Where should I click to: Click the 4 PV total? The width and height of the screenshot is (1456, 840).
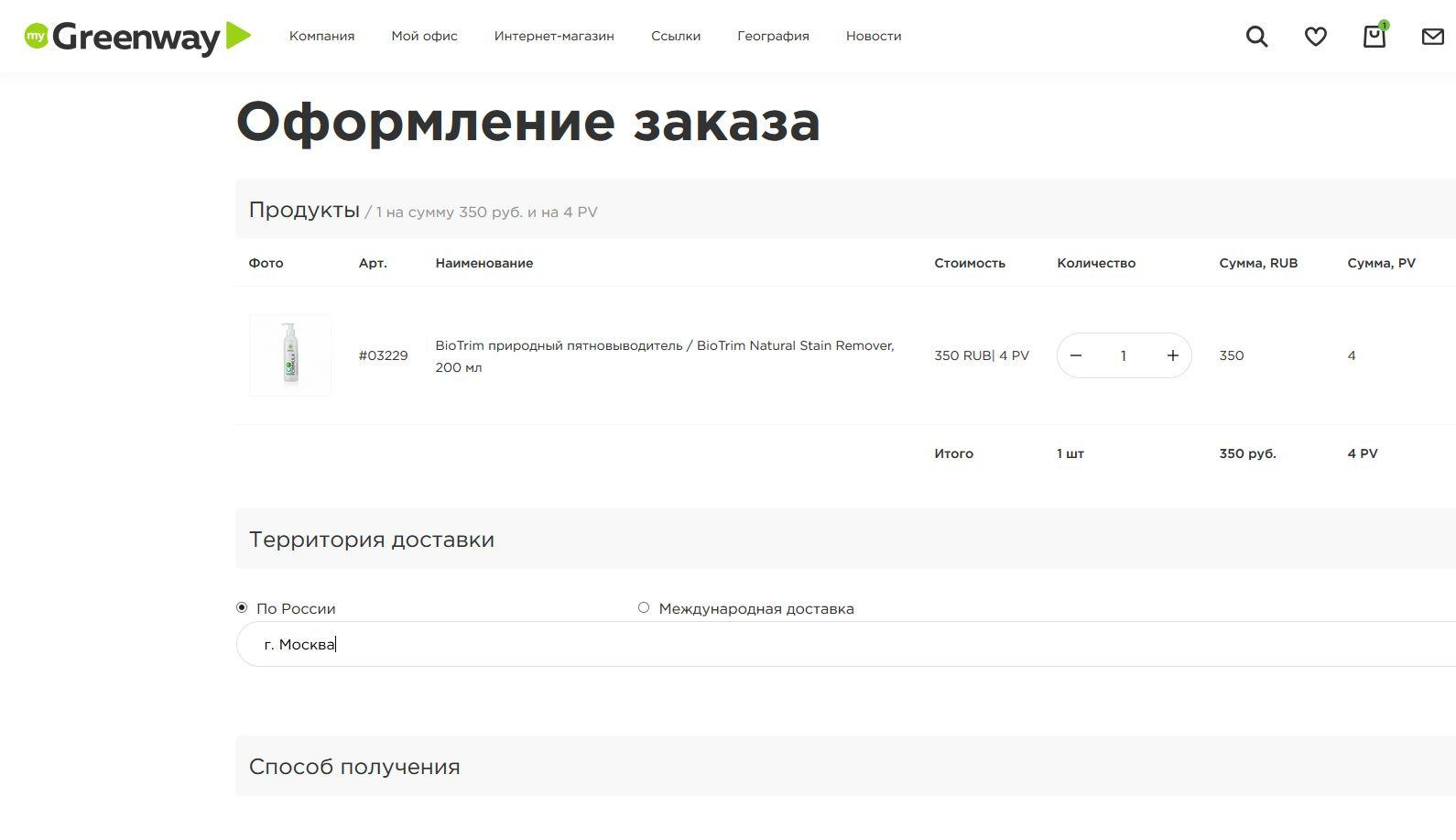1363,453
